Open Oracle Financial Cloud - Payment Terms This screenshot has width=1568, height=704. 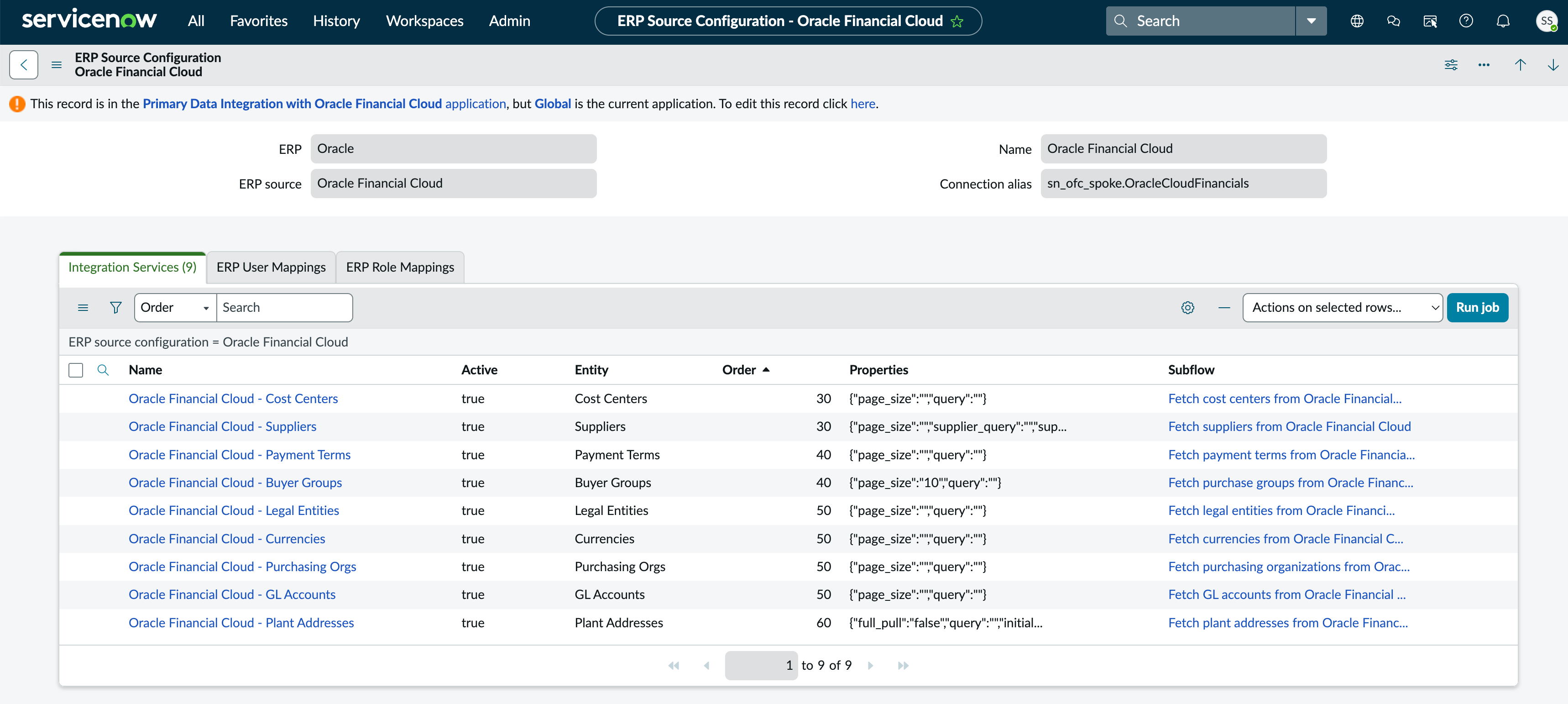tap(239, 454)
